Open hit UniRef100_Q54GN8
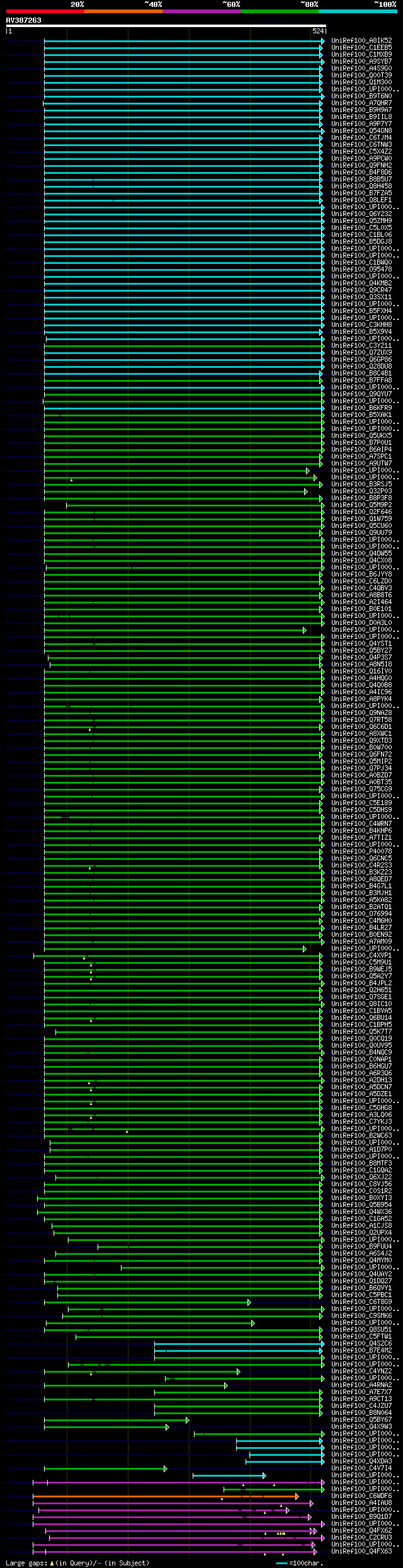 point(361,130)
